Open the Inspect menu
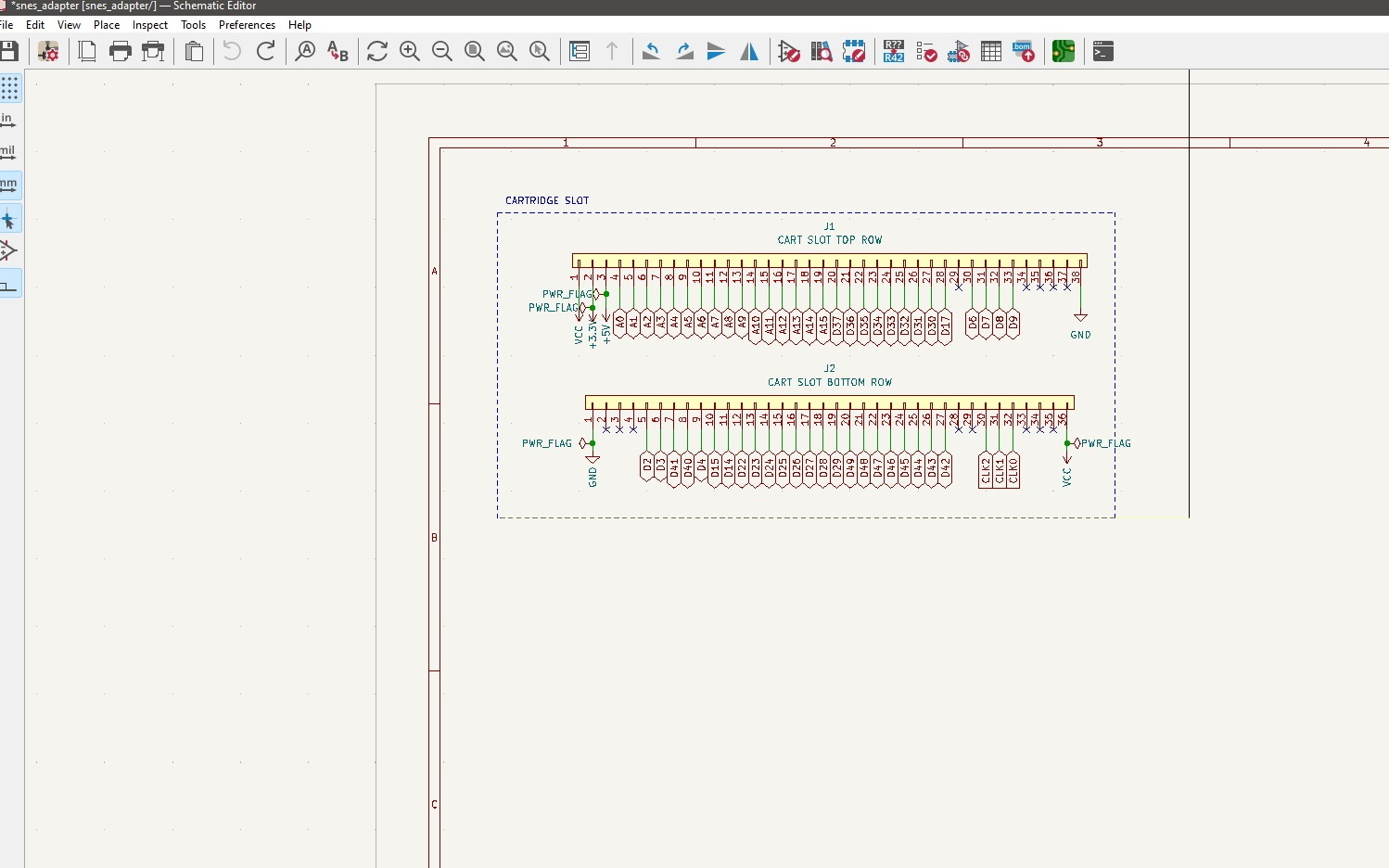This screenshot has height=868, width=1389. [150, 25]
